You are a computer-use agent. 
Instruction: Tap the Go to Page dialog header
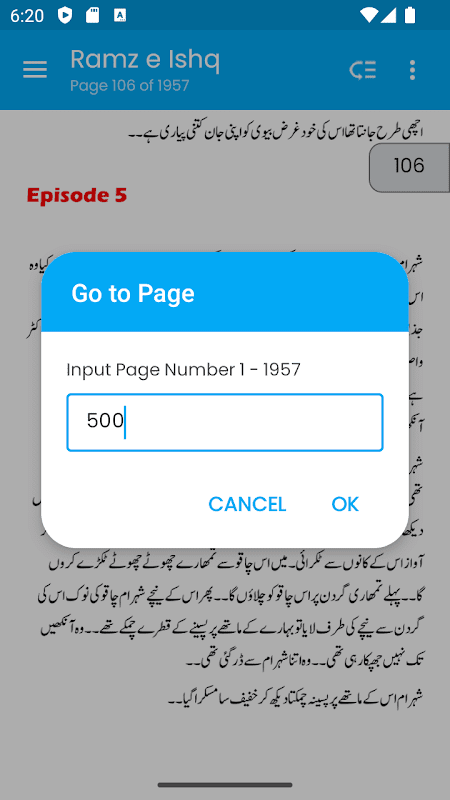click(x=224, y=292)
